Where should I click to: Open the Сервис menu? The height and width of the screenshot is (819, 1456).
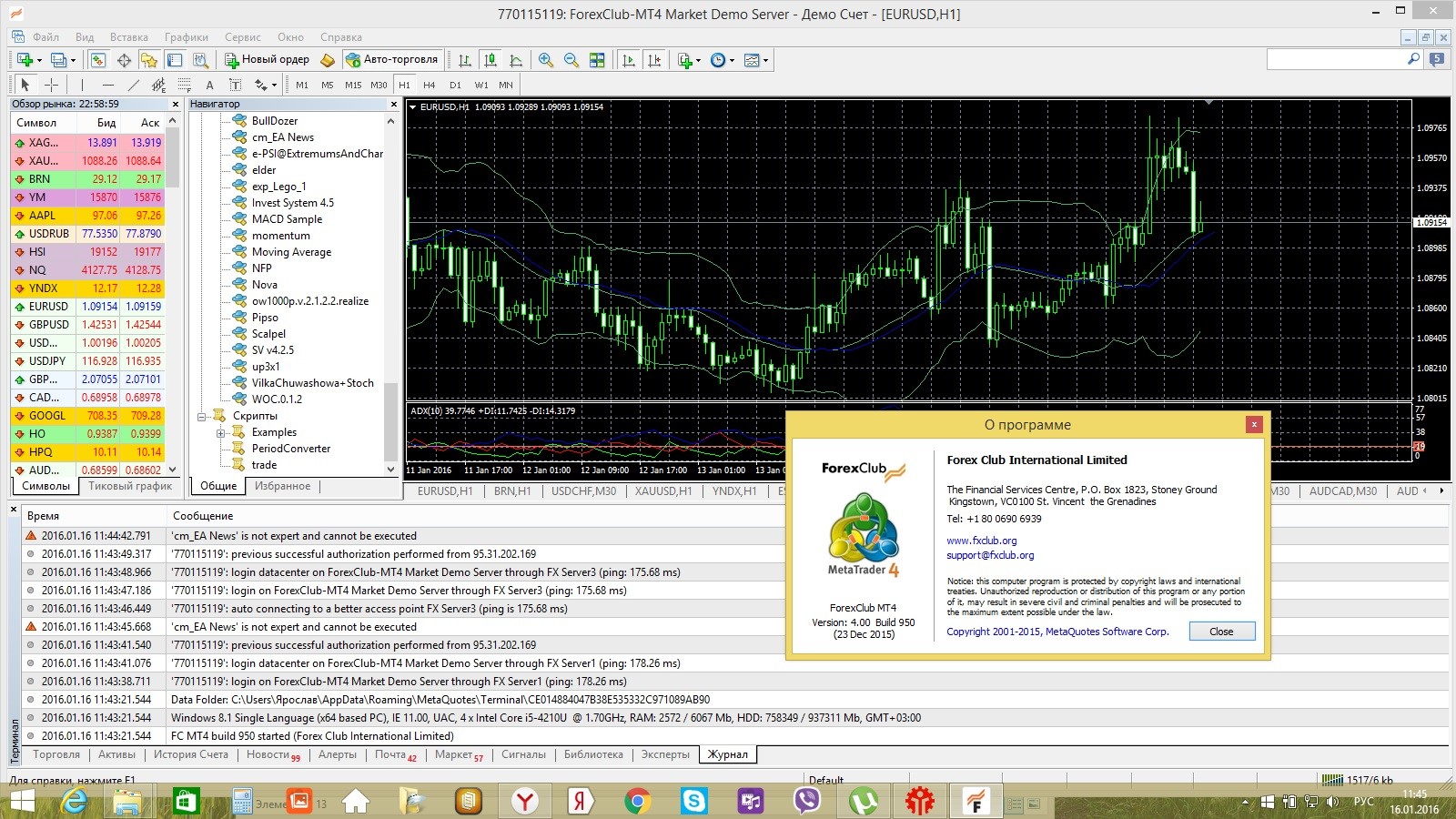click(x=243, y=37)
